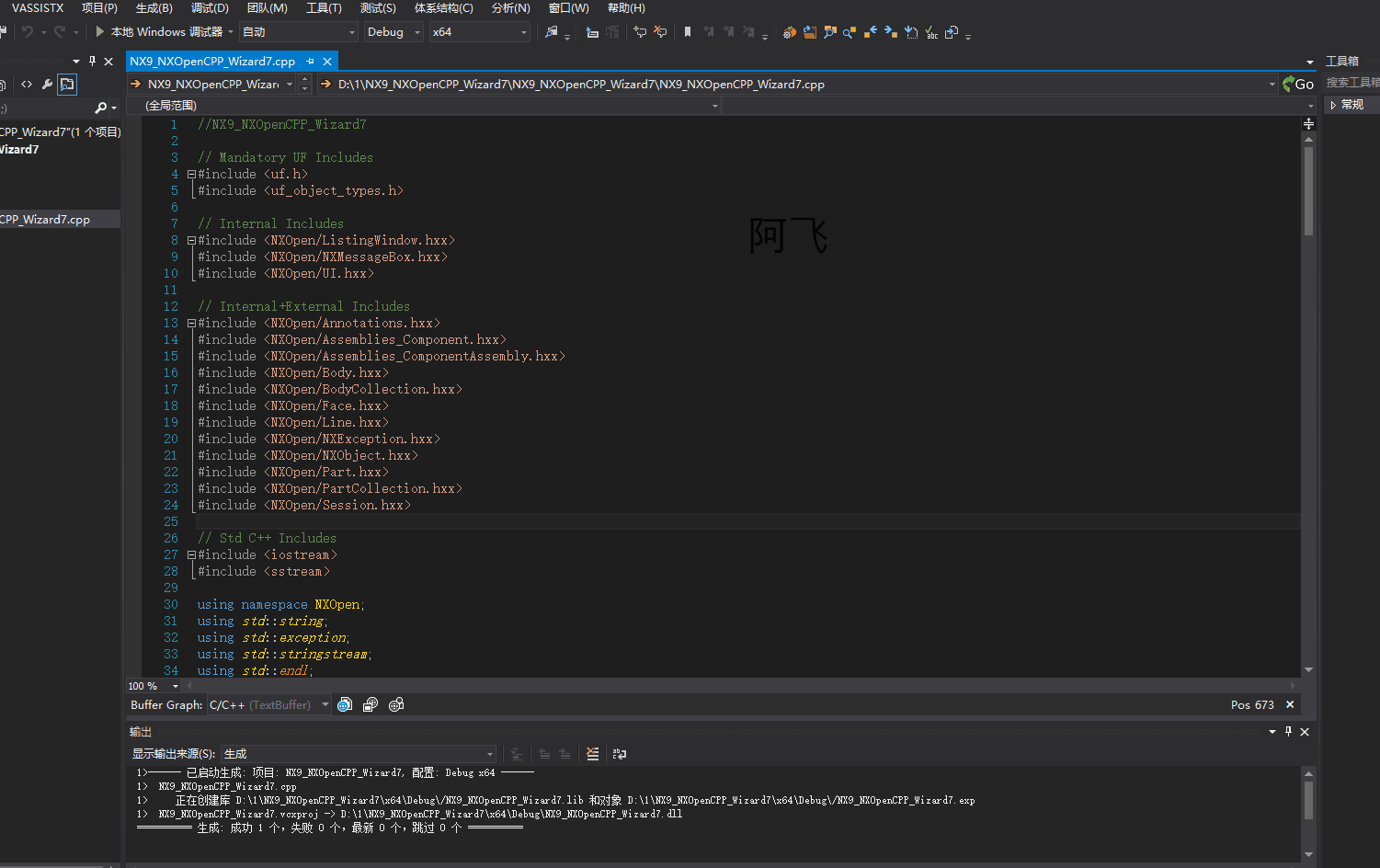Open properties wrench in Solution Explorer

click(x=47, y=85)
